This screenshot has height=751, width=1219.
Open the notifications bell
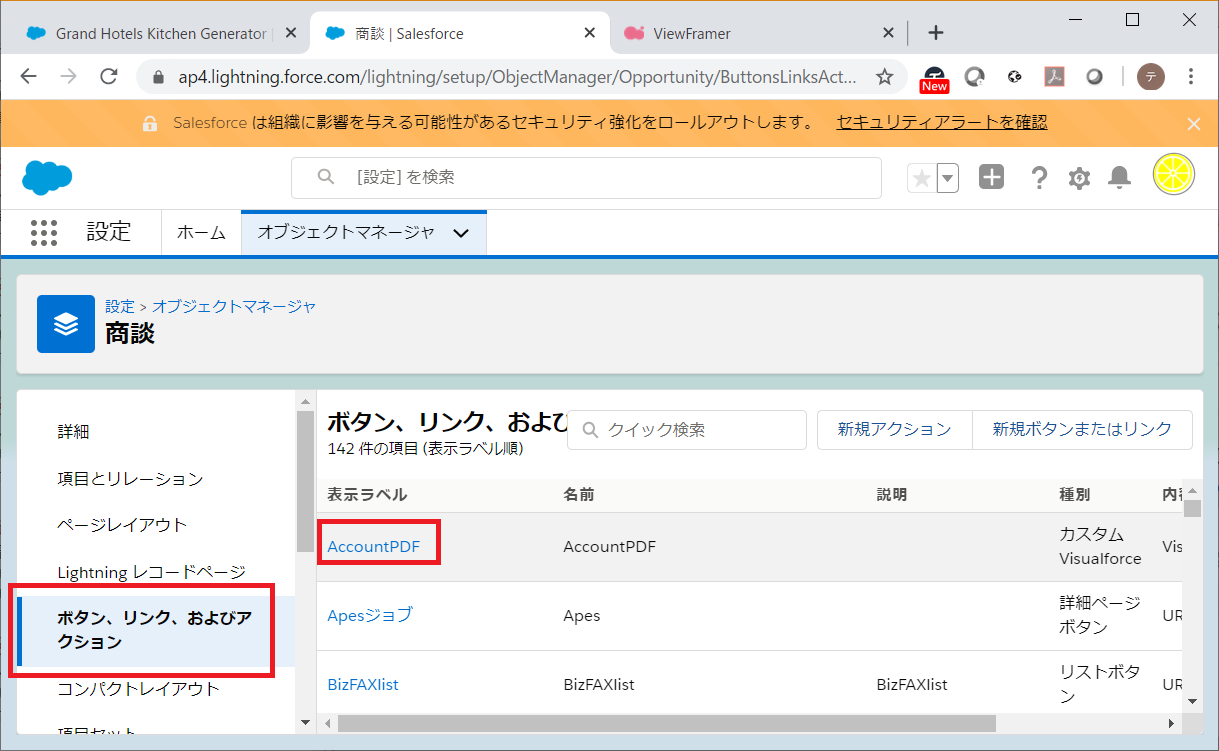click(x=1120, y=178)
